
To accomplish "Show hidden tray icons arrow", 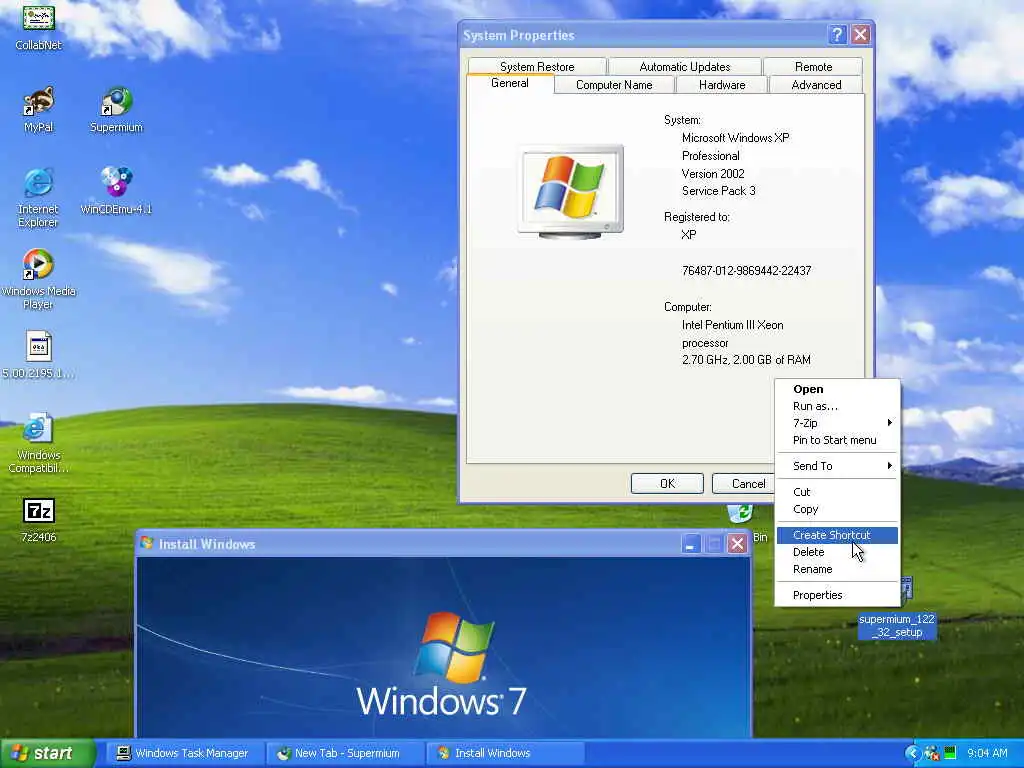I will coord(912,753).
